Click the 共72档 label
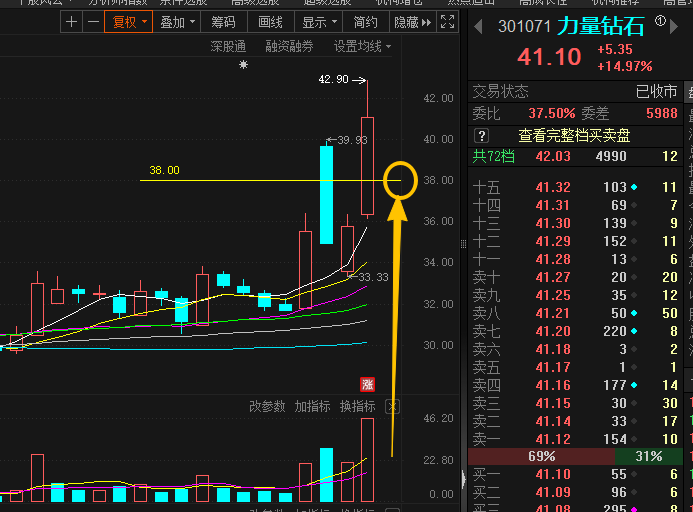Screen dimensions: 693x512 click(x=493, y=157)
